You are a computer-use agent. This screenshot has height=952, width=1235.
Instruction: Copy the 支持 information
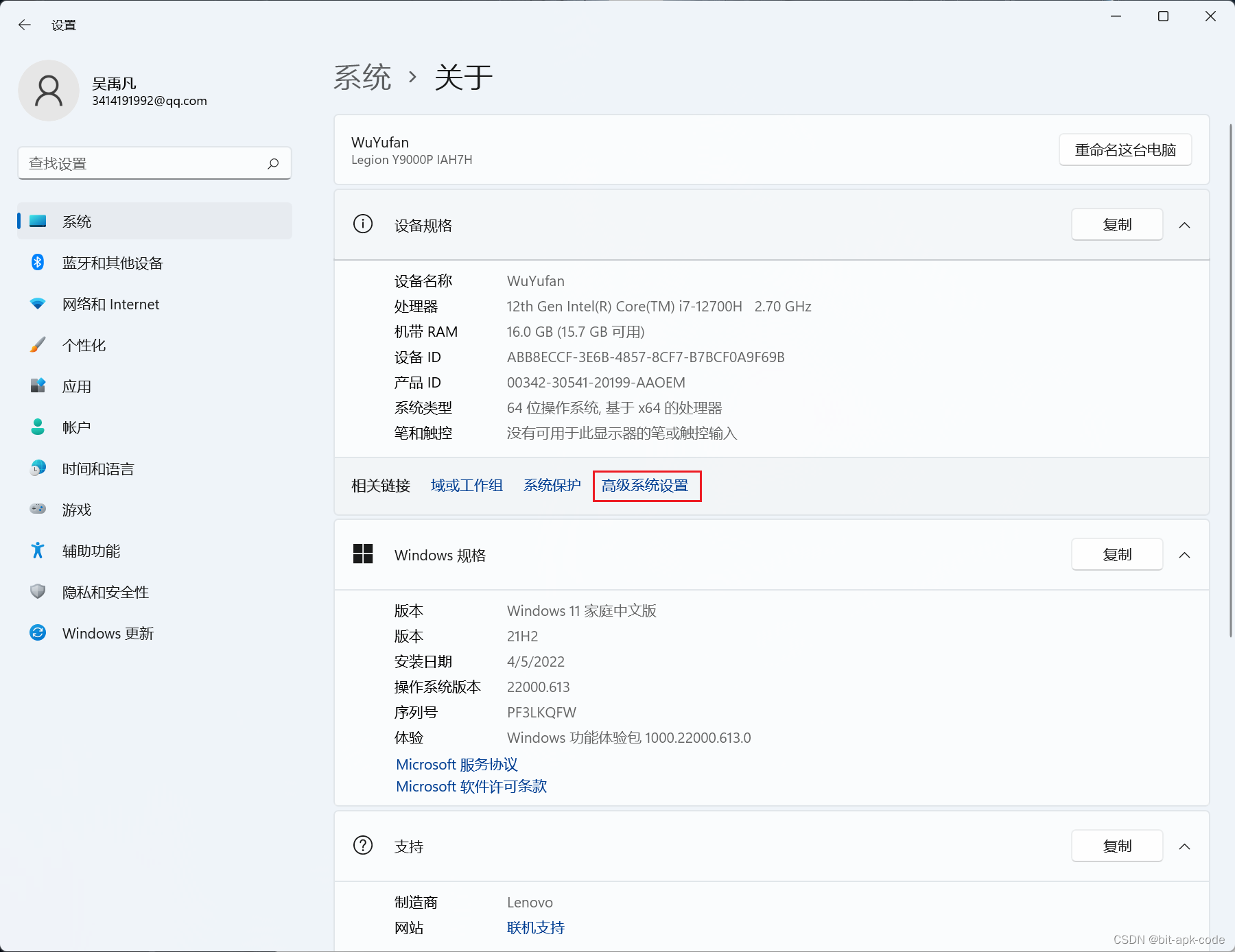coord(1117,846)
